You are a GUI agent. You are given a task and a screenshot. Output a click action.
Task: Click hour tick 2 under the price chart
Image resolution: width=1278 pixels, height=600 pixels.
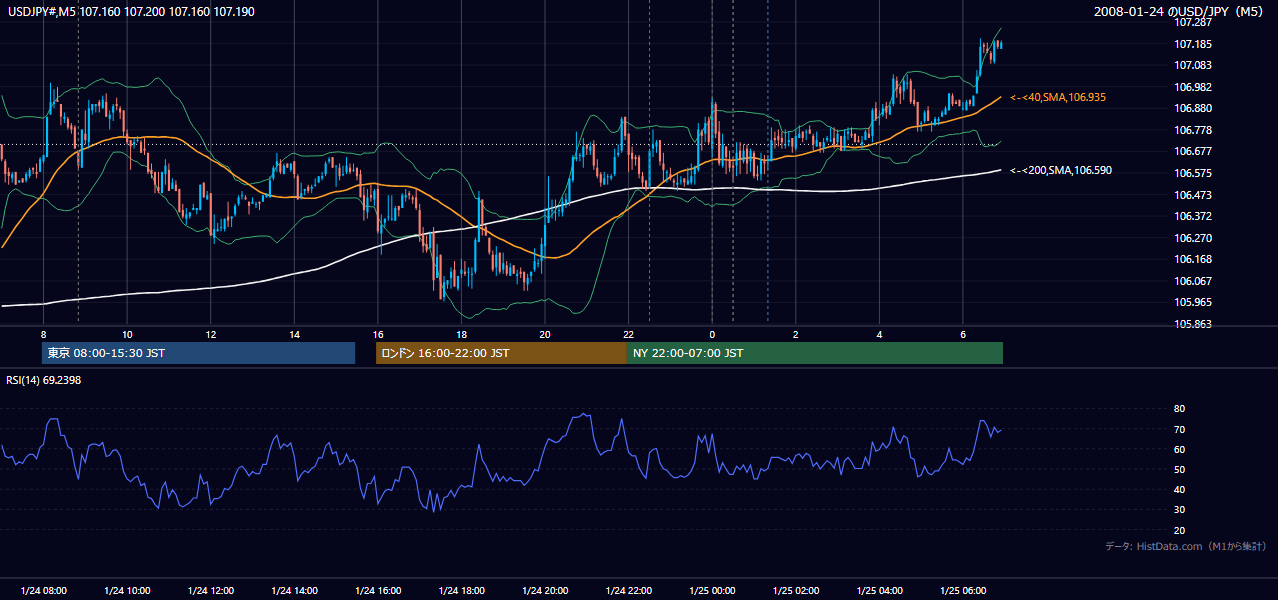click(x=796, y=334)
